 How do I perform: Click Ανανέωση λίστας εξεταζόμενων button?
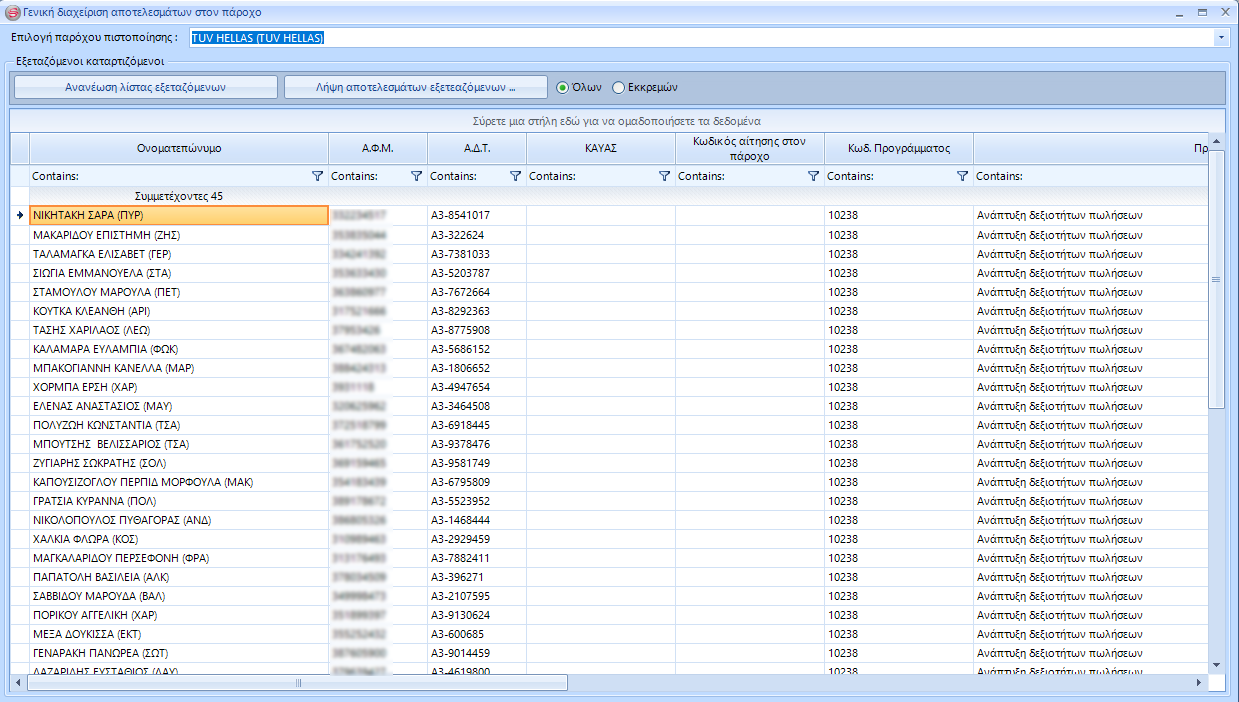(145, 87)
